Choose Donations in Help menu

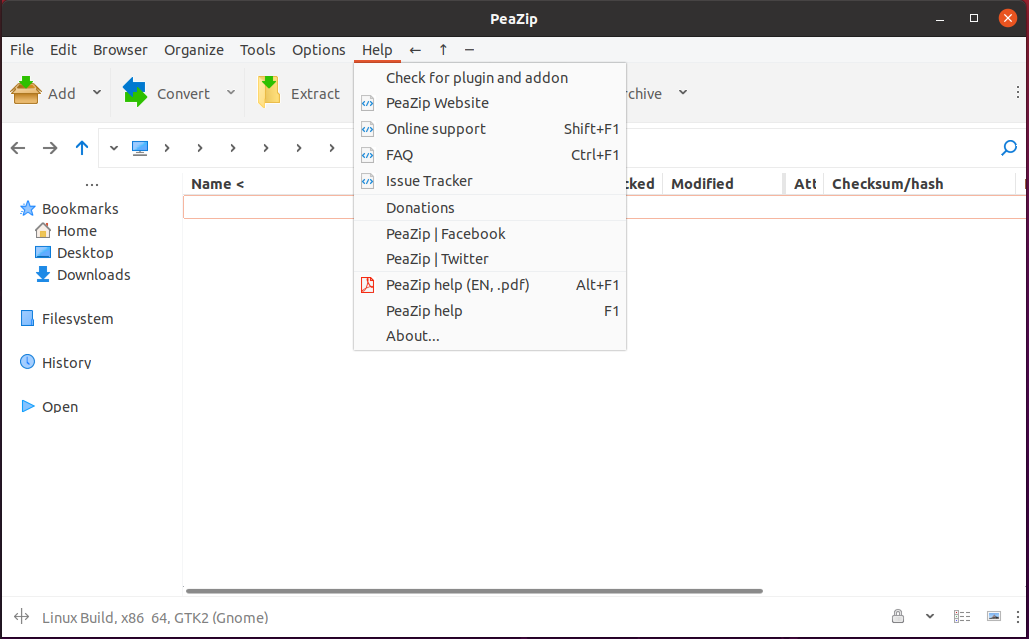coord(490,208)
